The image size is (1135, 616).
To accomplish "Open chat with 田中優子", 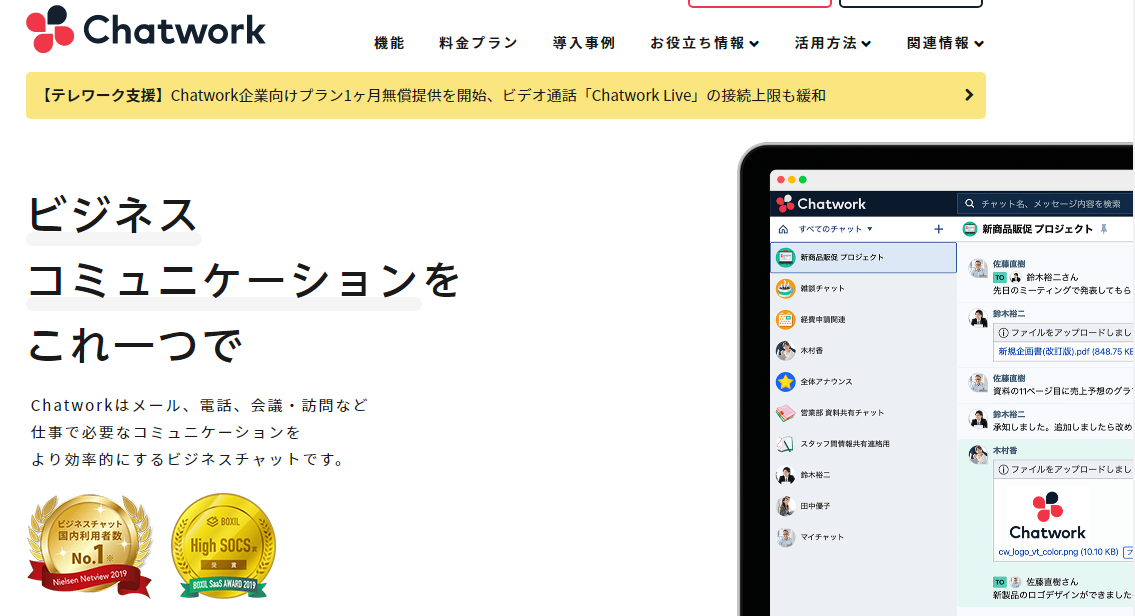I will pyautogui.click(x=864, y=506).
